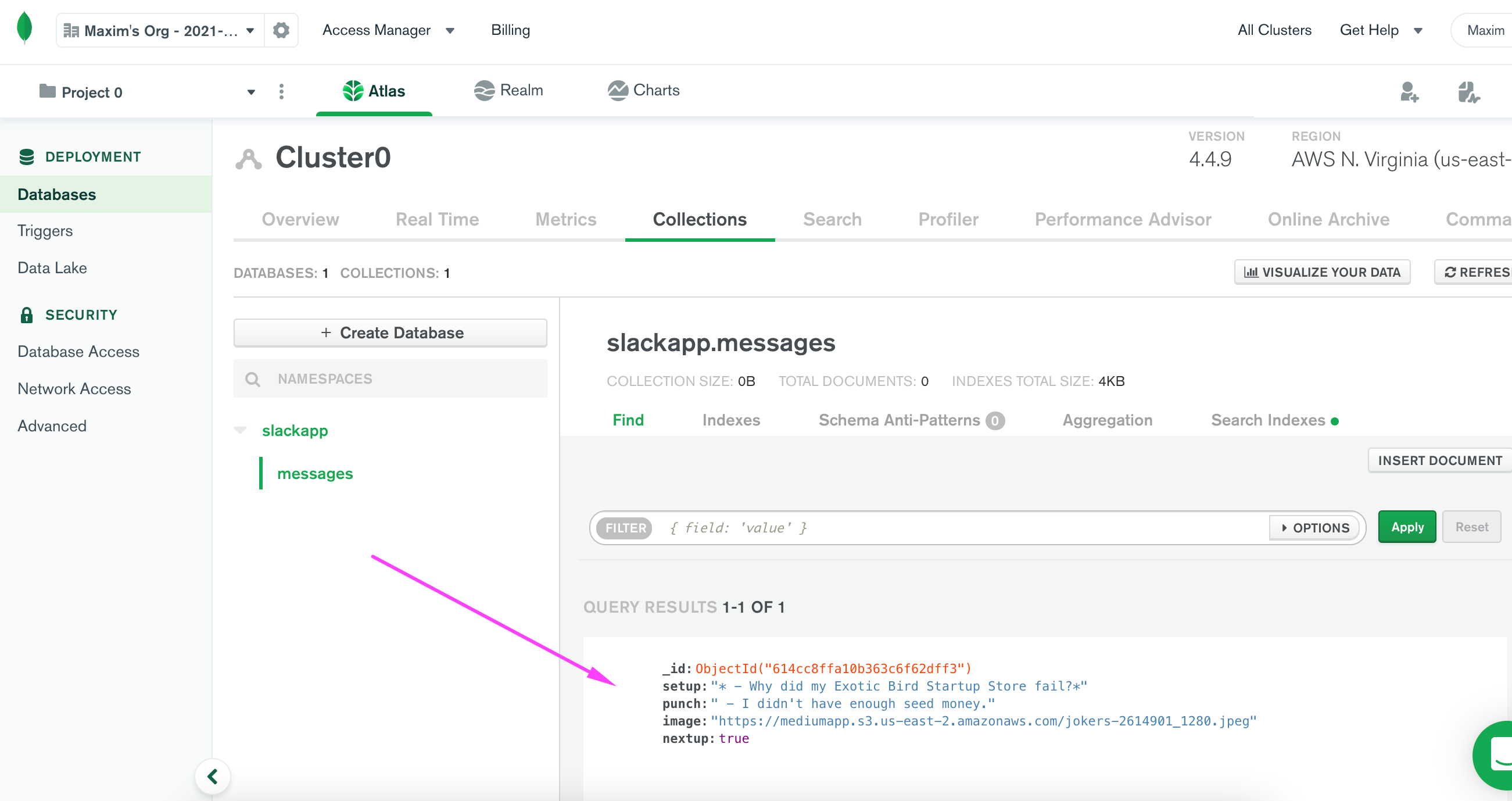Open the project settings gear

281,30
